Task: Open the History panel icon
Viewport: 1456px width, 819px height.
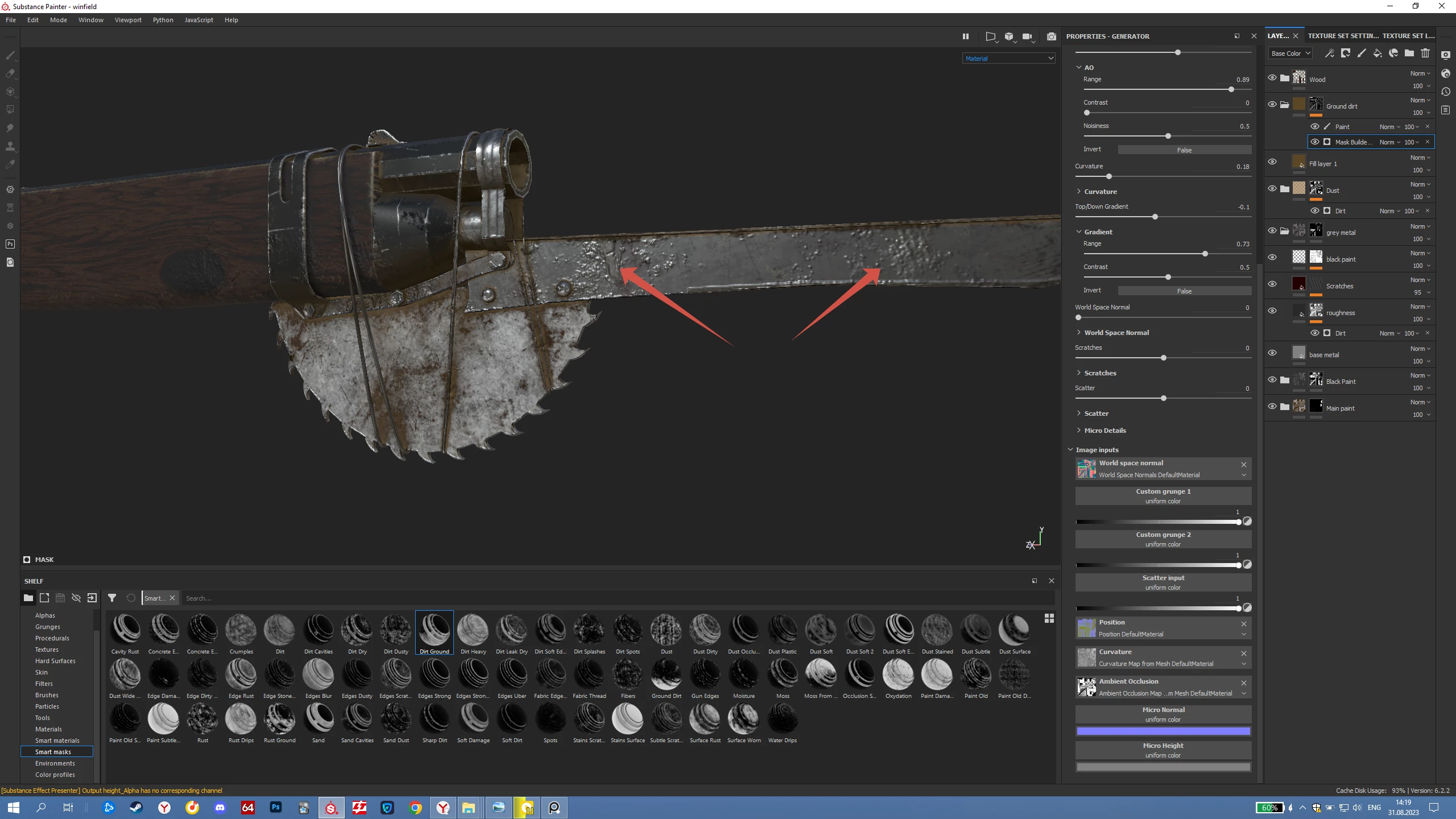Action: (x=1446, y=92)
